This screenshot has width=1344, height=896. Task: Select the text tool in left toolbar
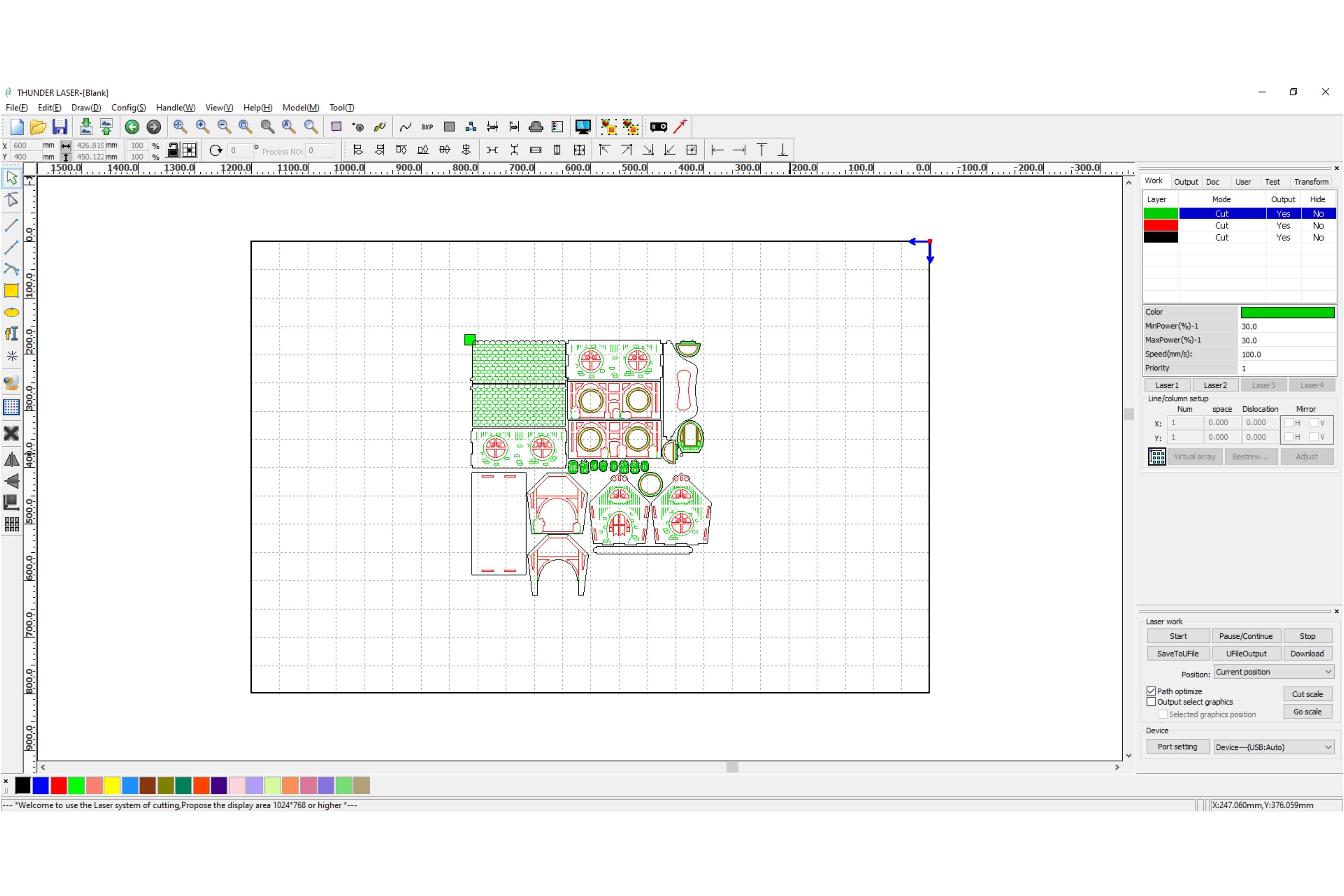click(12, 334)
